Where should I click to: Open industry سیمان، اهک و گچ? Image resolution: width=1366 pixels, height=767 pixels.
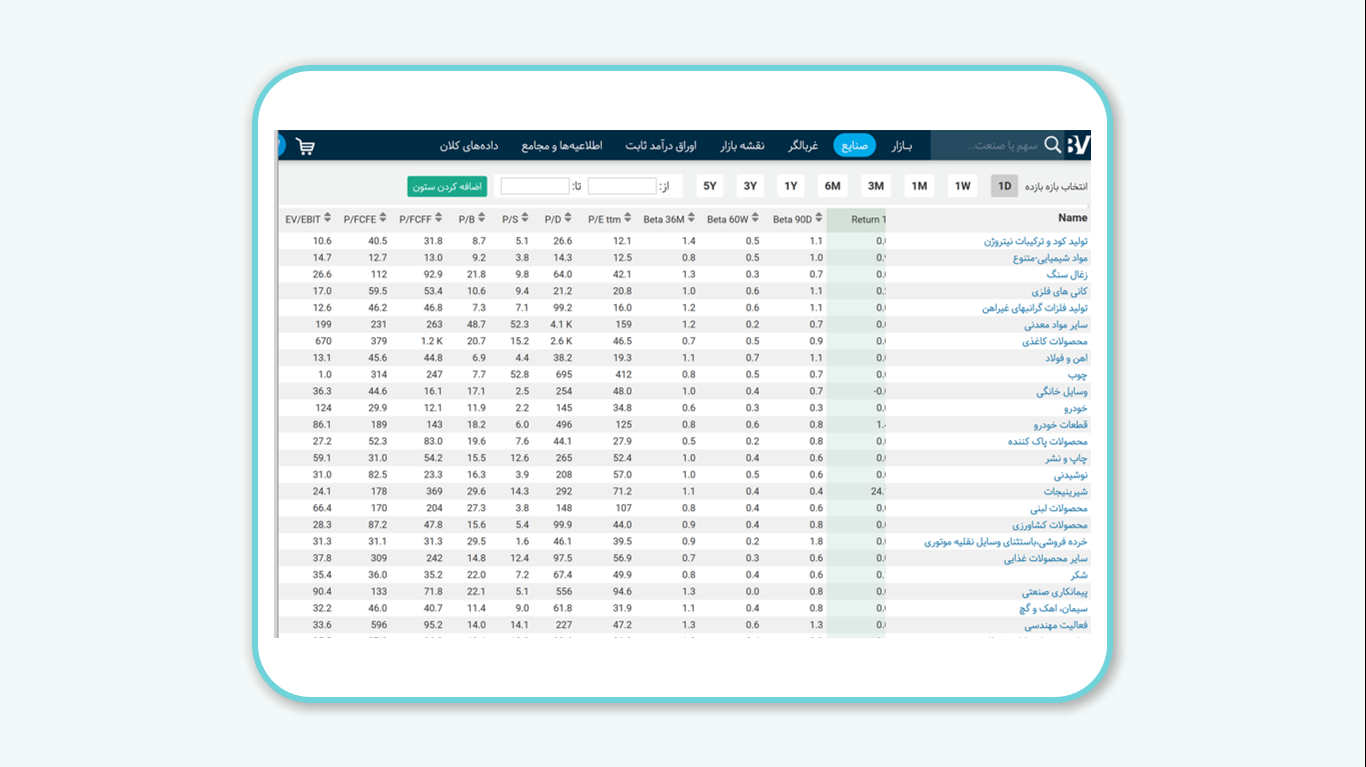pyautogui.click(x=1054, y=608)
